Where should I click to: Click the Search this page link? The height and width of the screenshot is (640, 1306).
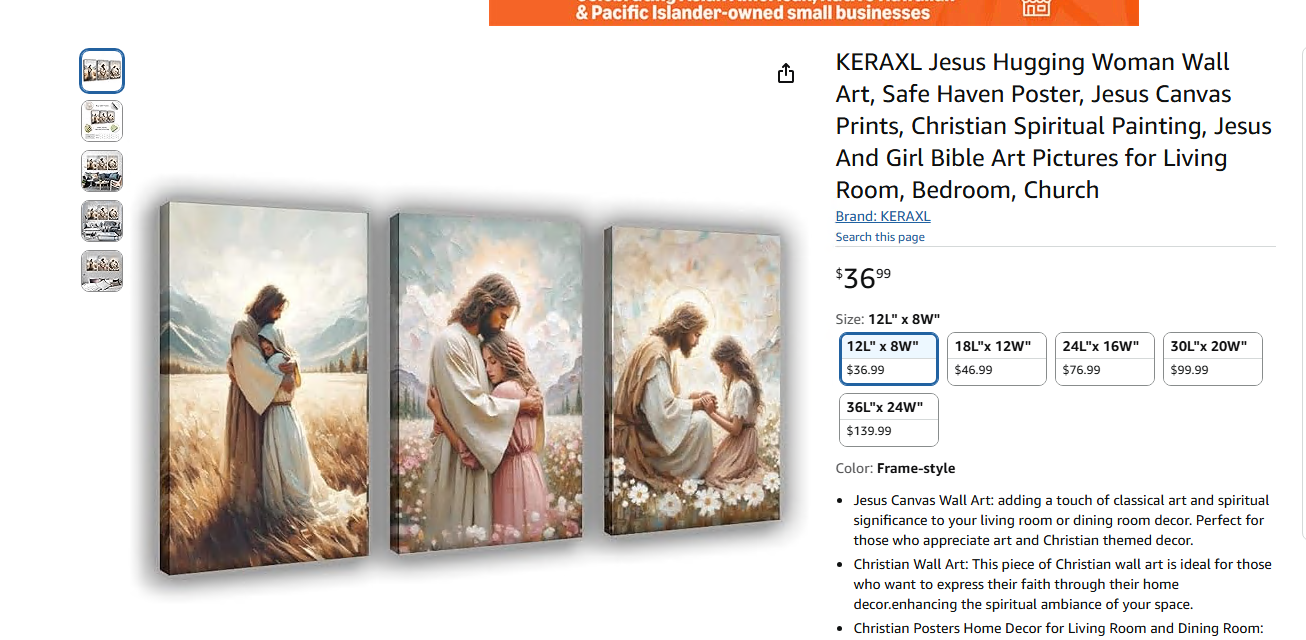tap(880, 237)
